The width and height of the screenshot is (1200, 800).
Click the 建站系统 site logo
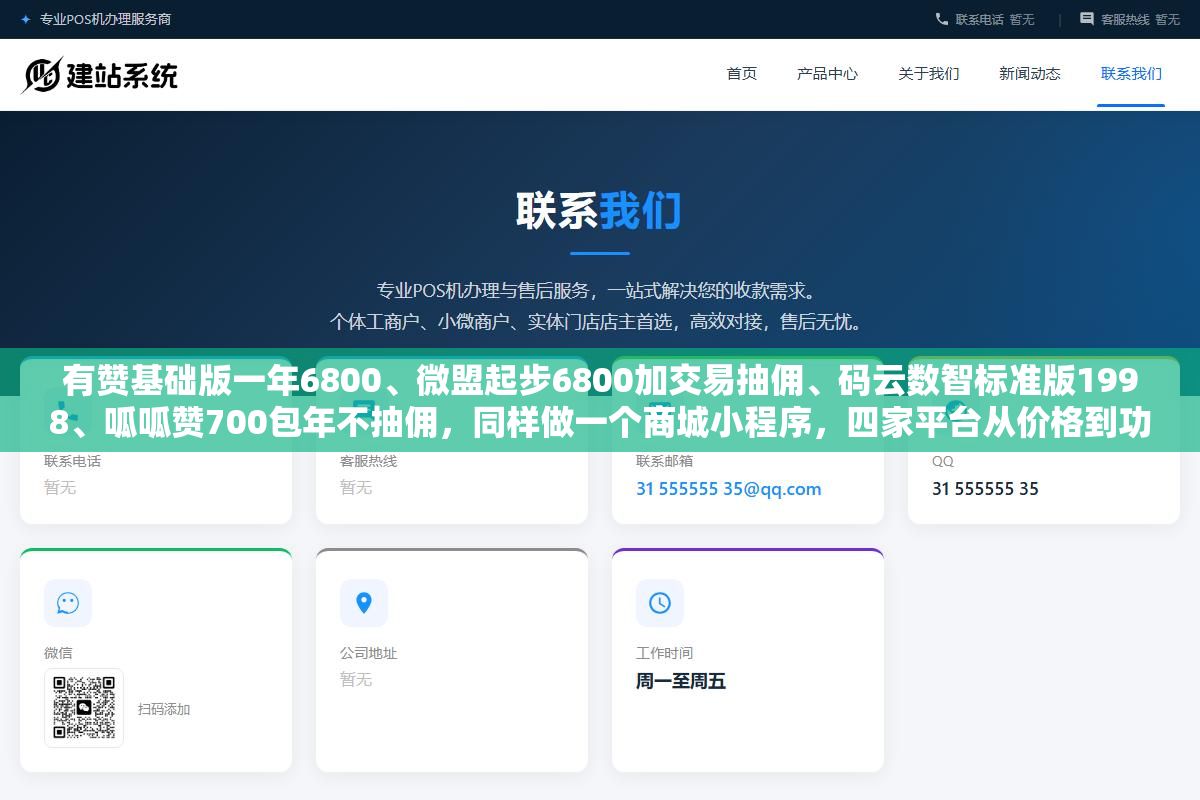tap(99, 75)
